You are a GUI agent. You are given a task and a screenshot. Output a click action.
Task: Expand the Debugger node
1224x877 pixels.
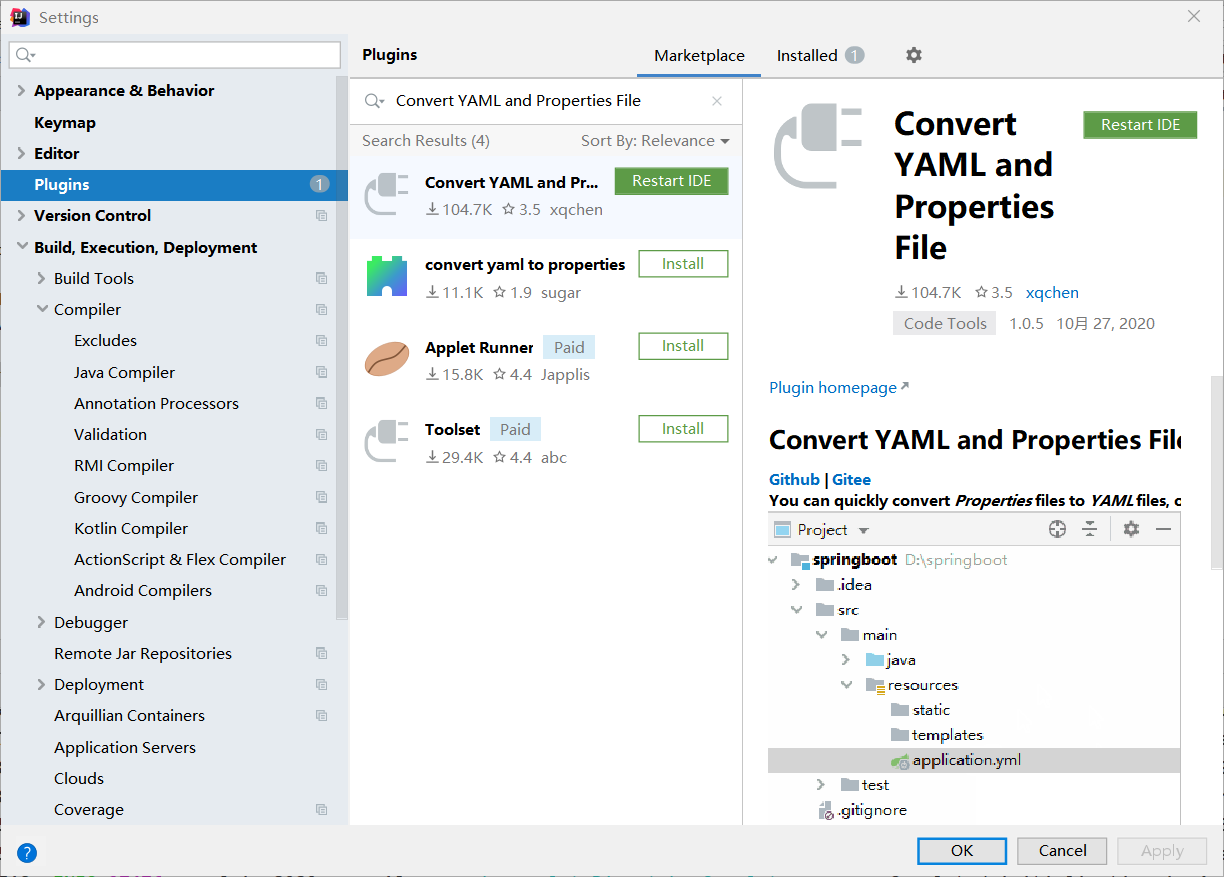click(41, 622)
